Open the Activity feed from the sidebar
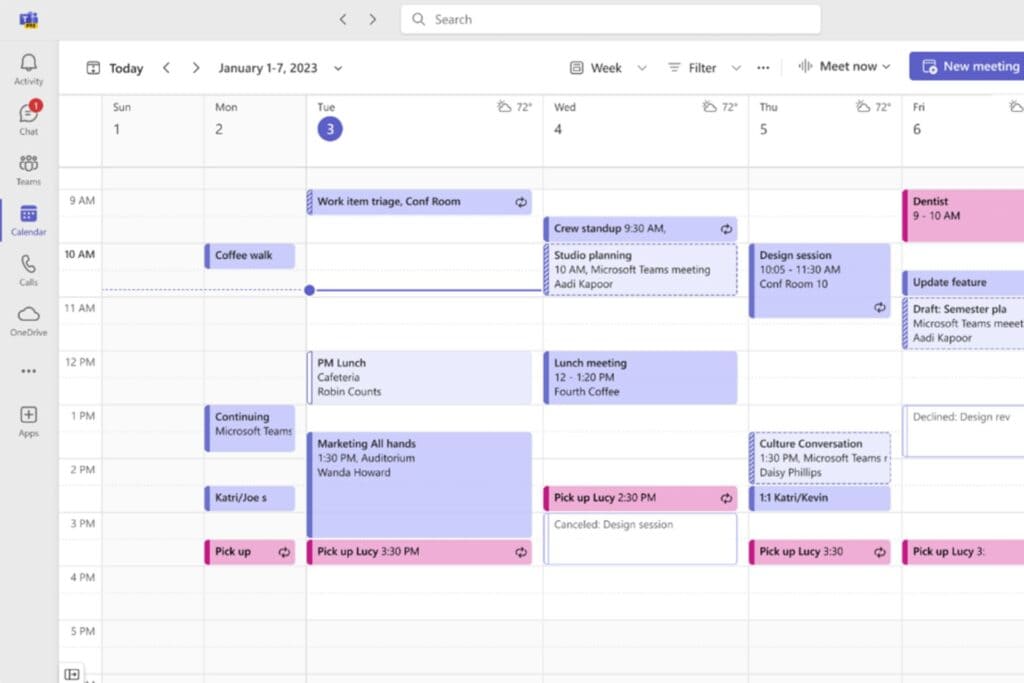1024x683 pixels. (28, 62)
